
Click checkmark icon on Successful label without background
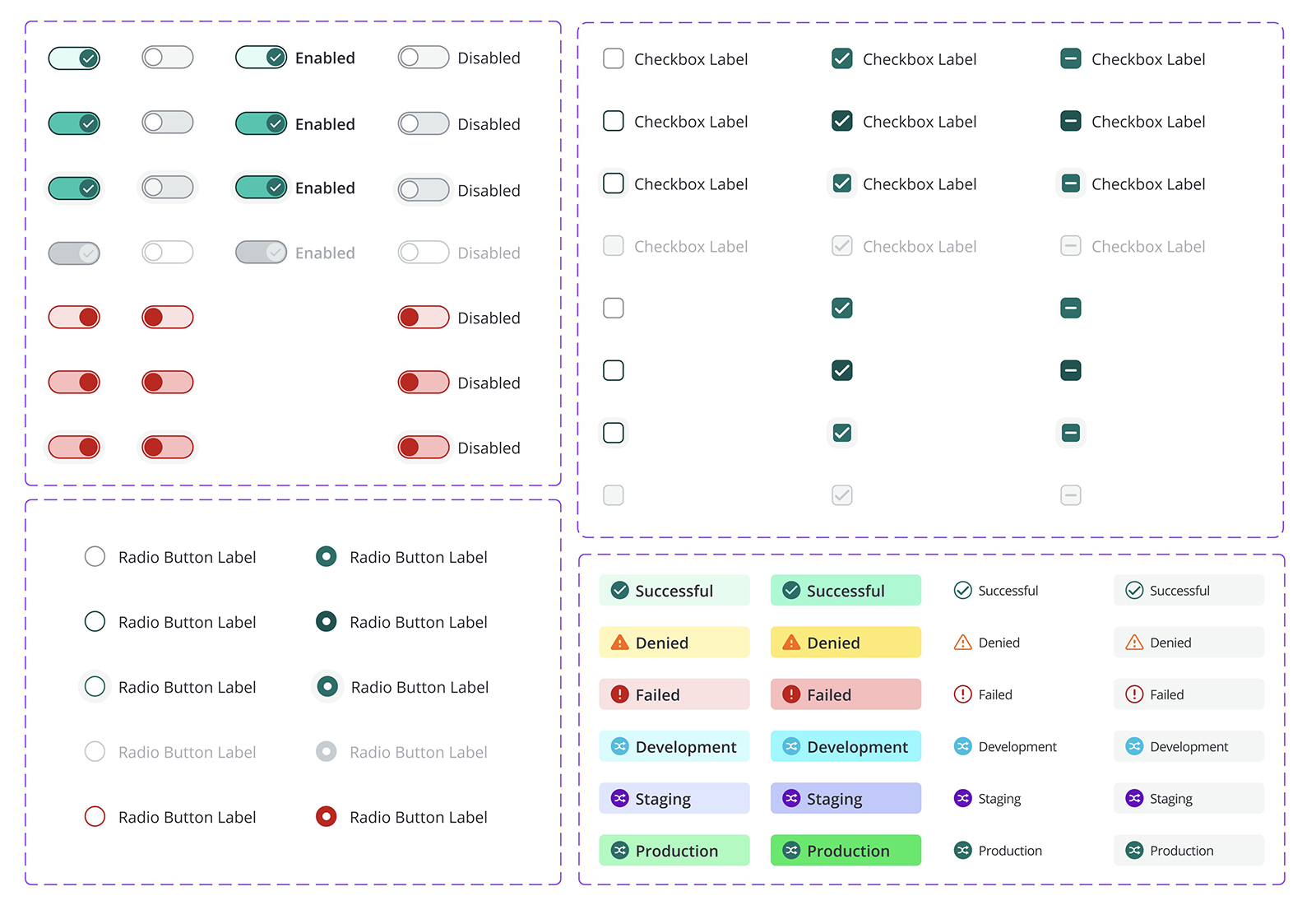tap(962, 591)
